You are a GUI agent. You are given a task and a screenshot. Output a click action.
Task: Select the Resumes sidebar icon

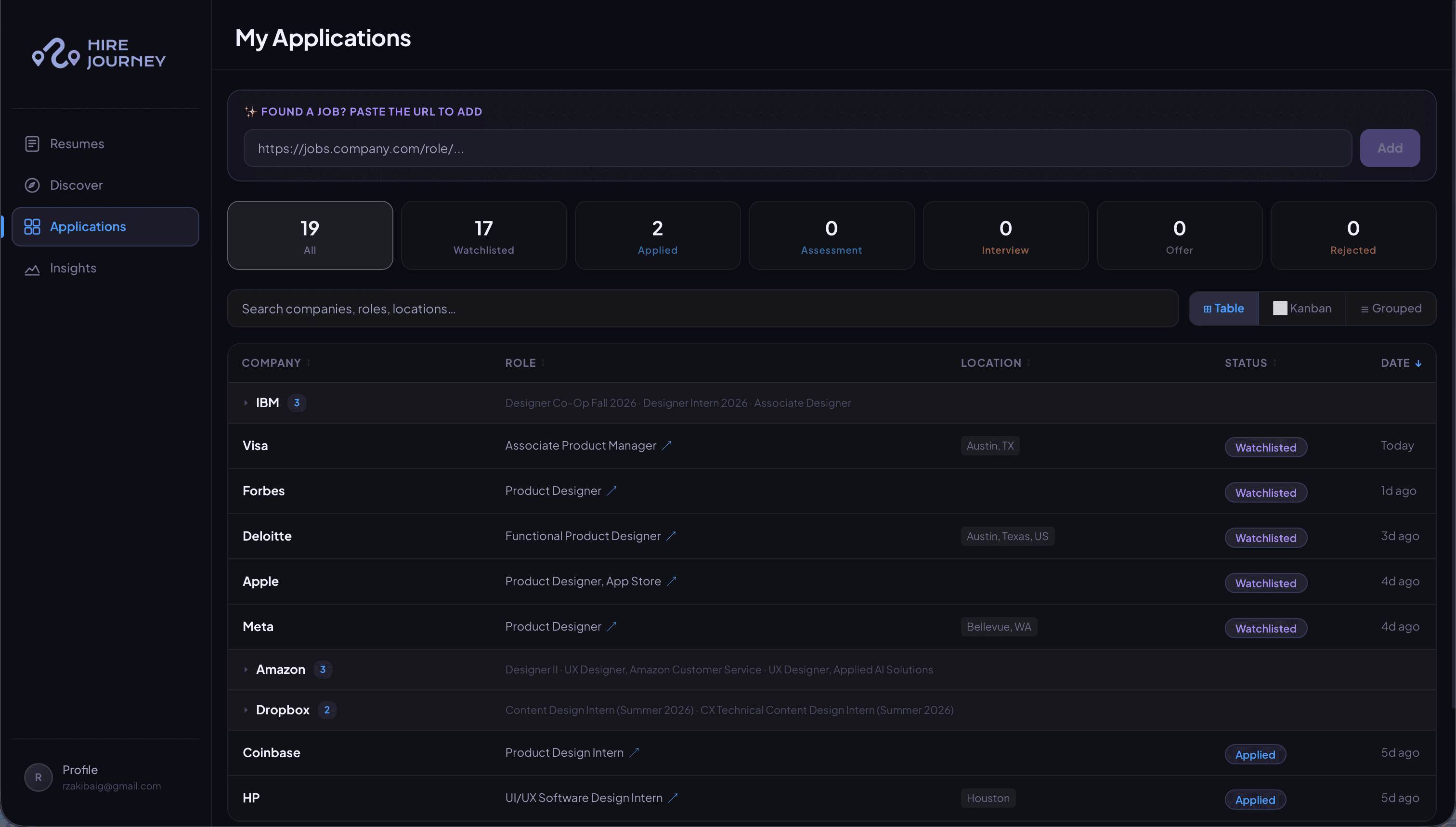[x=32, y=144]
